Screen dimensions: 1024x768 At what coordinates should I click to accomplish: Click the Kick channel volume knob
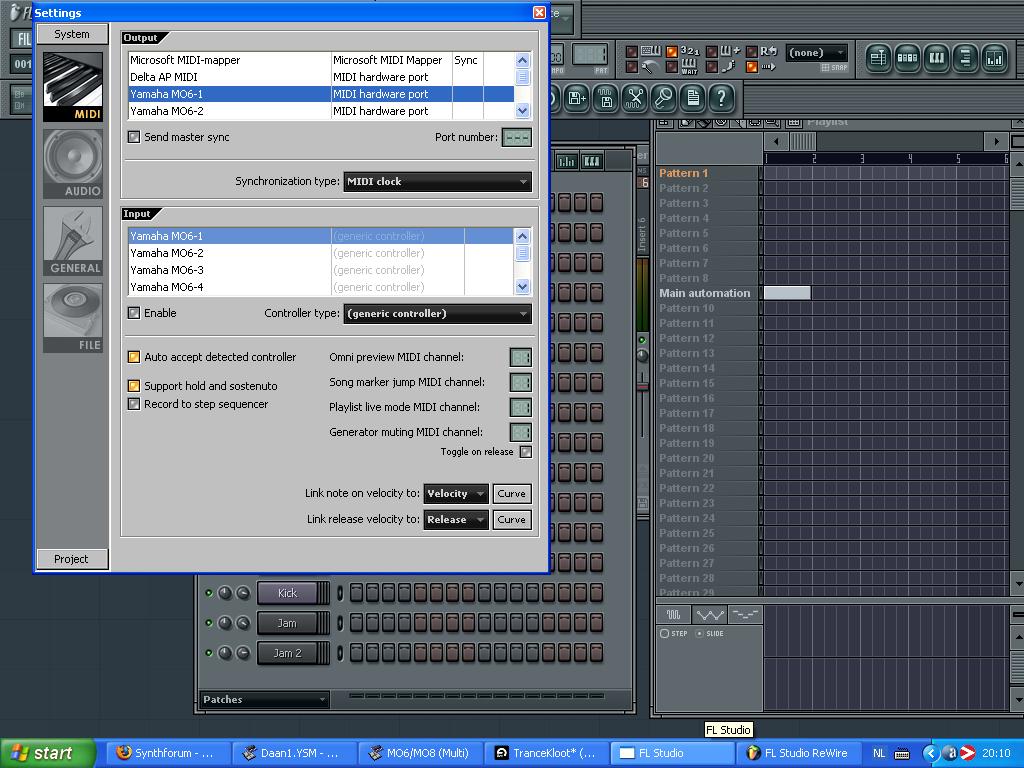click(242, 593)
